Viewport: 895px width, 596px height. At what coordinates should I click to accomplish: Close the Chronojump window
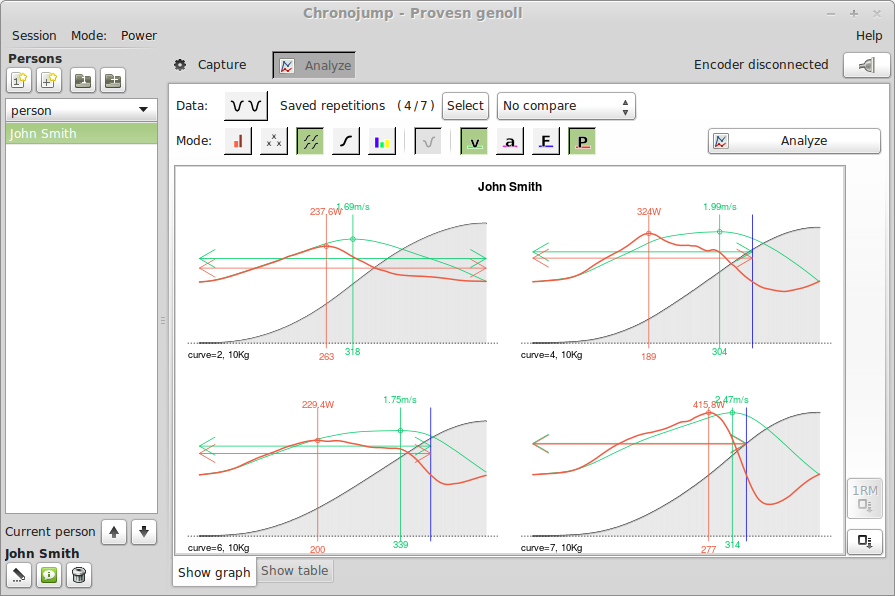point(877,14)
